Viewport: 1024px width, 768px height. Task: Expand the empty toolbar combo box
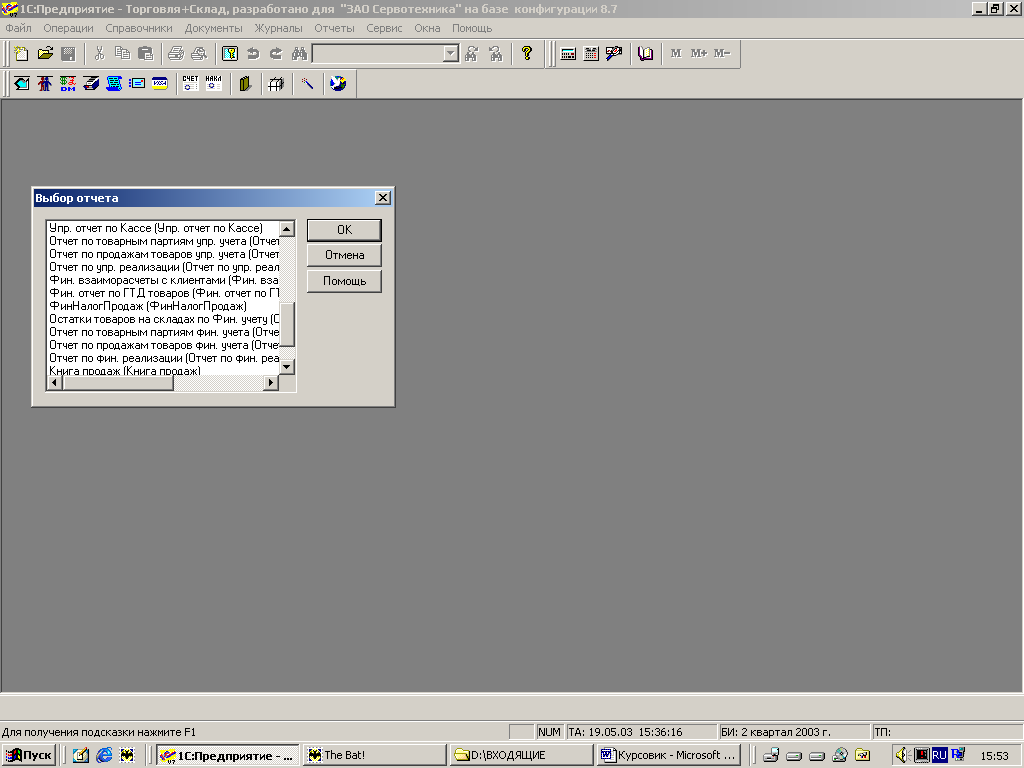click(x=450, y=54)
